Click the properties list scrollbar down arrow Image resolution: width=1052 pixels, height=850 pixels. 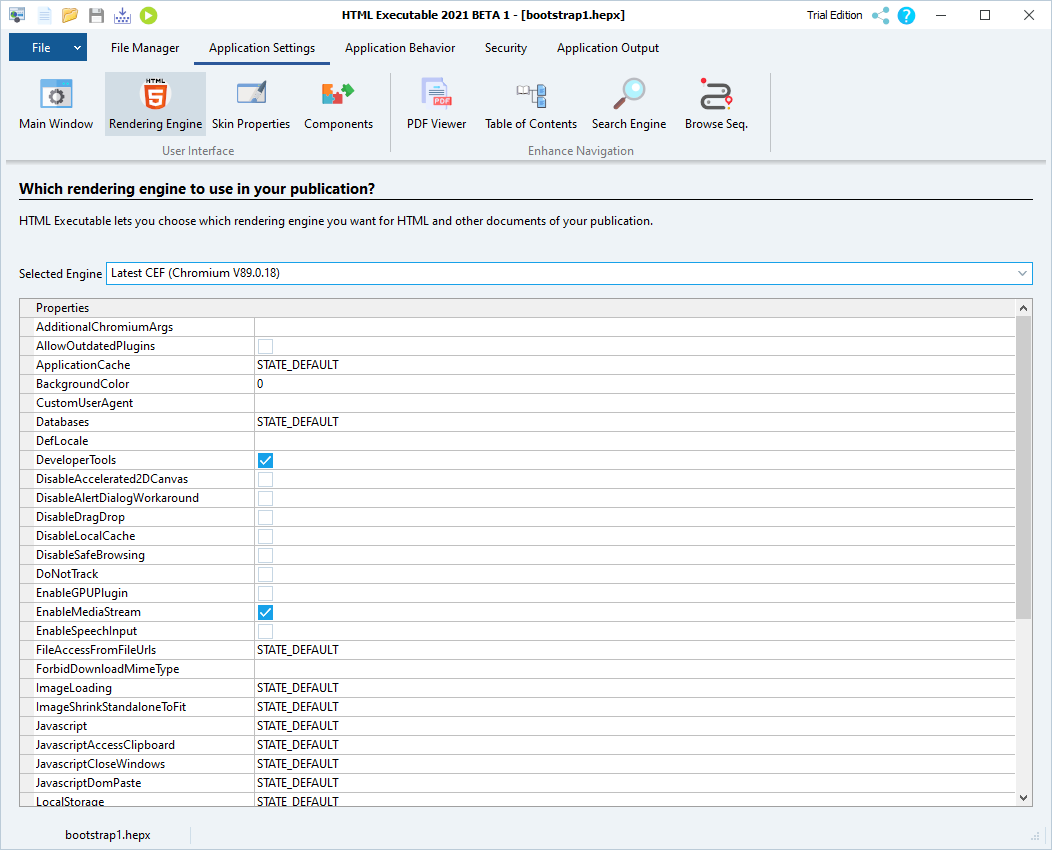pos(1022,796)
